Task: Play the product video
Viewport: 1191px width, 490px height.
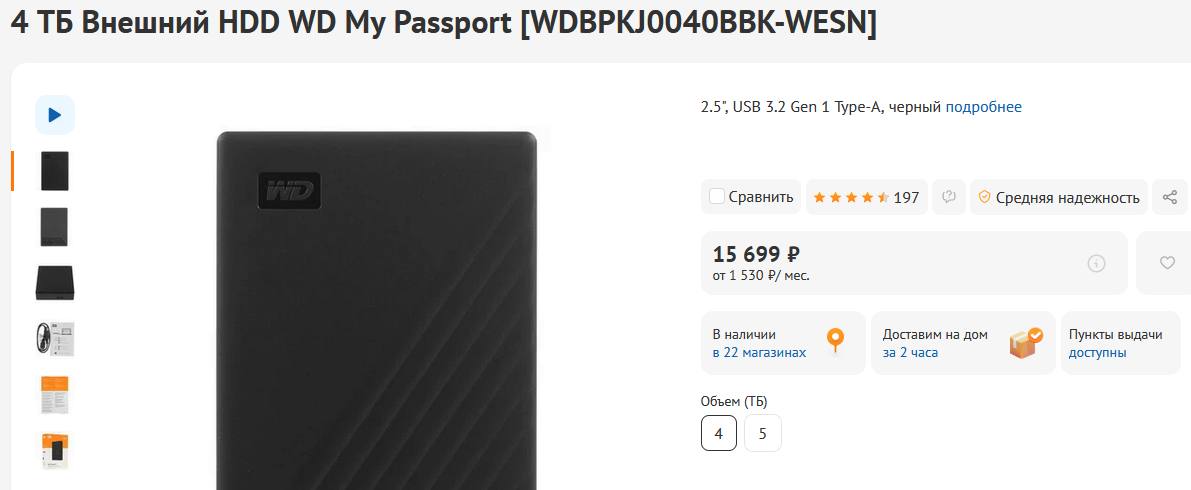Action: pos(55,115)
